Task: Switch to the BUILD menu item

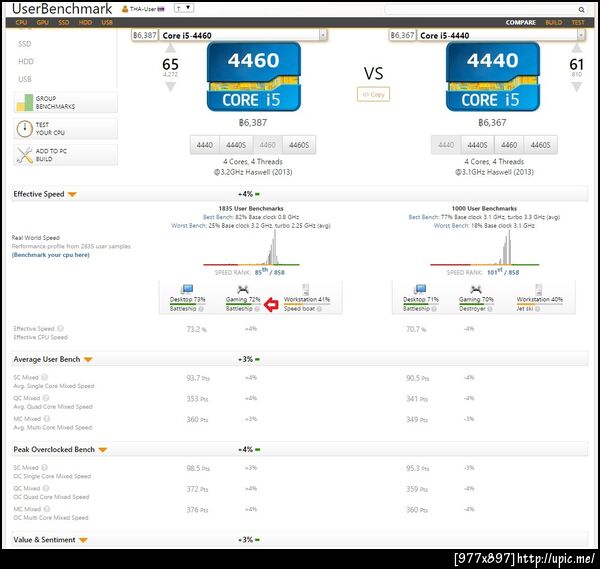Action: [554, 23]
